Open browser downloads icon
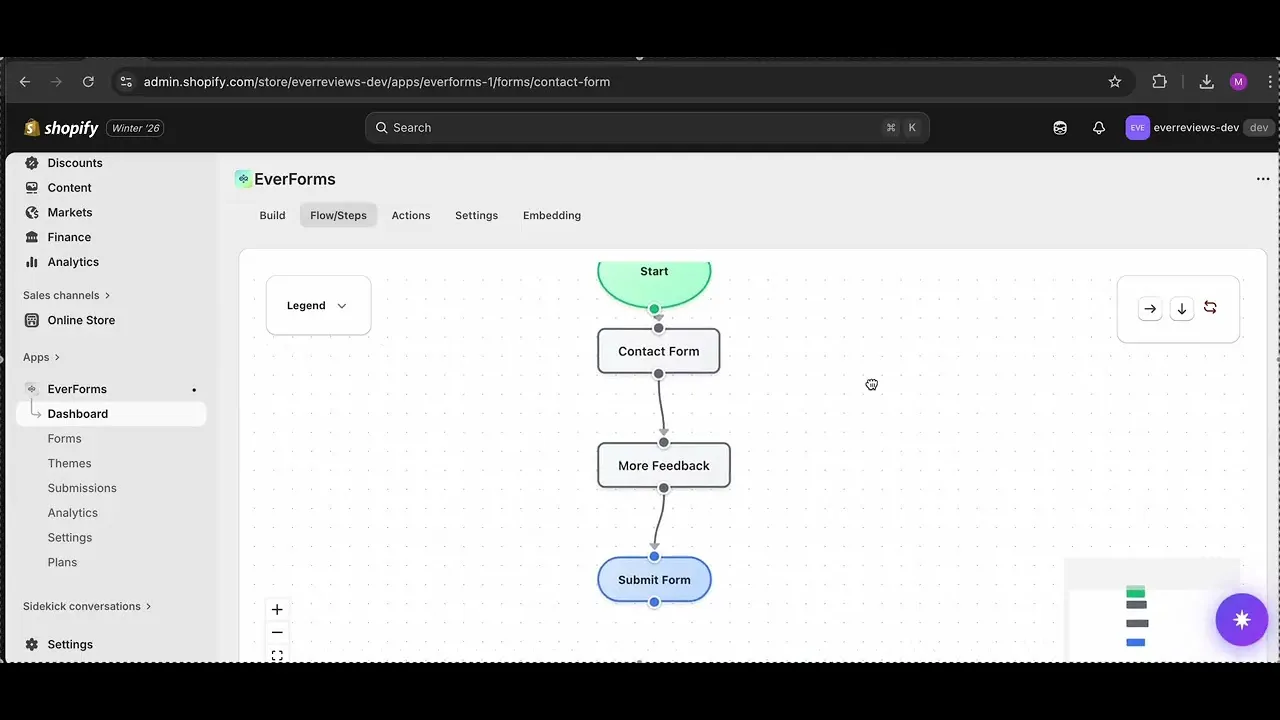 (1206, 82)
